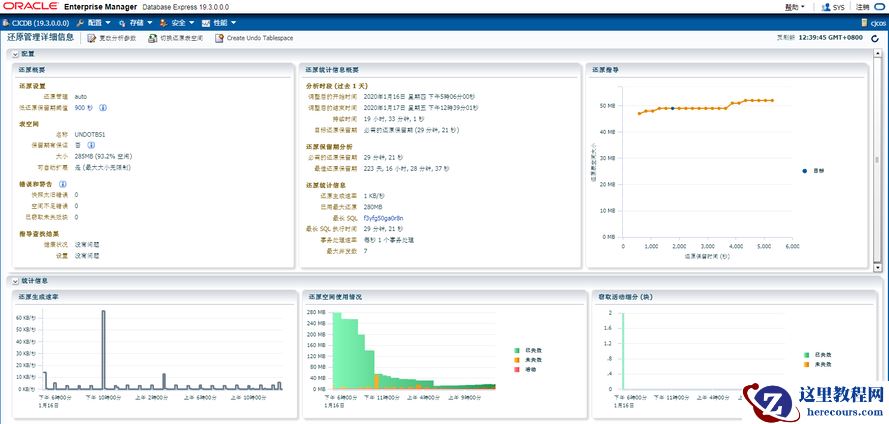889x424 pixels.
Task: Click the 更改分析参数 edit icon
Action: pos(91,38)
